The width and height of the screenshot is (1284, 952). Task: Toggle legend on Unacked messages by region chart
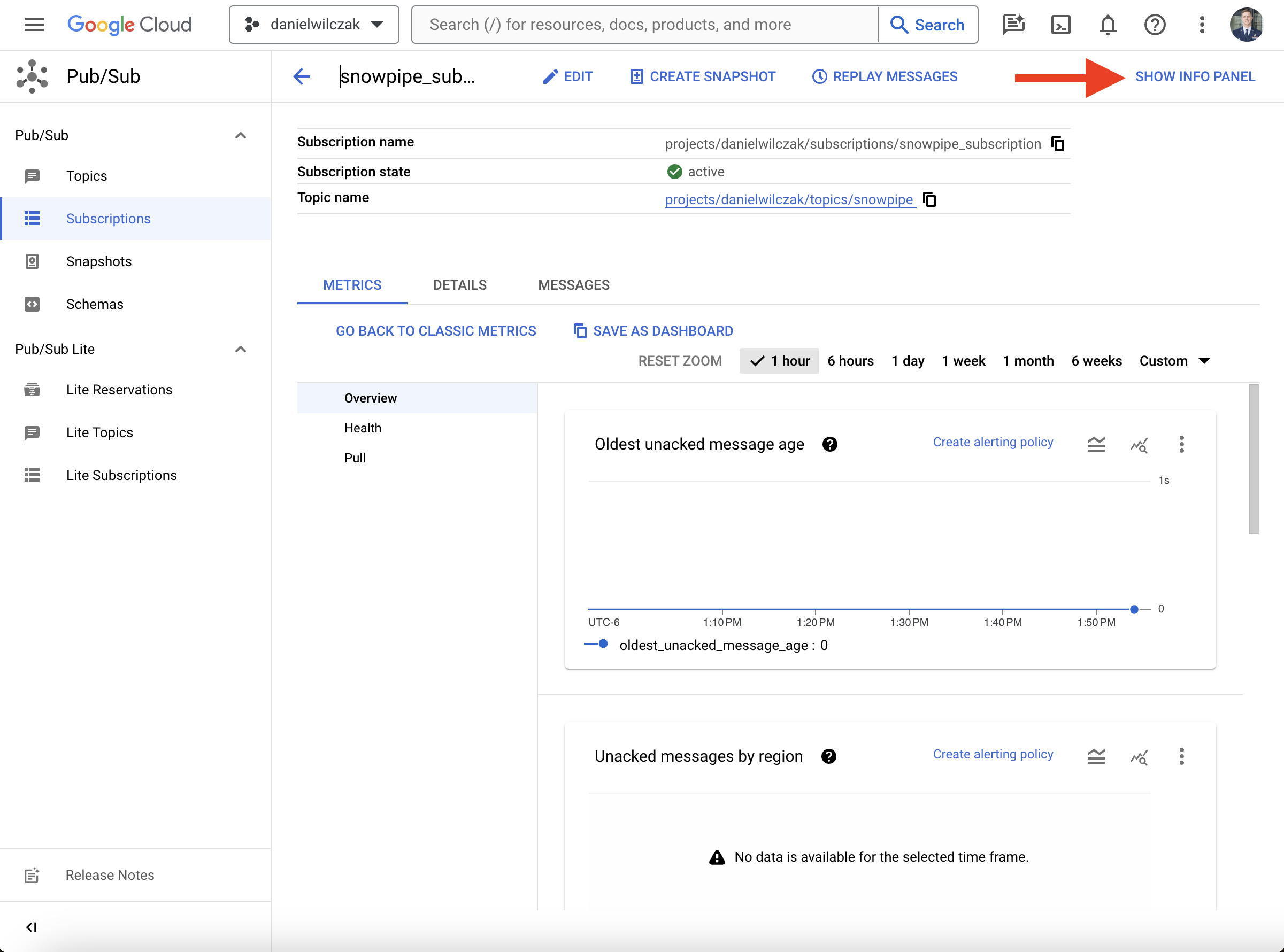tap(1096, 757)
